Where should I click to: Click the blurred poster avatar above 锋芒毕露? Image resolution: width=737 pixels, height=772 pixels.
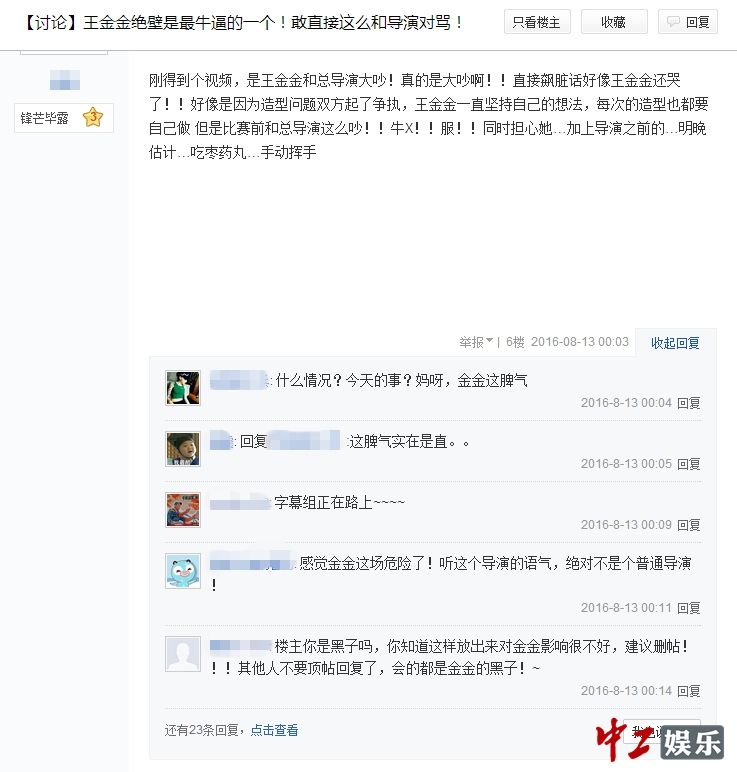(x=64, y=80)
